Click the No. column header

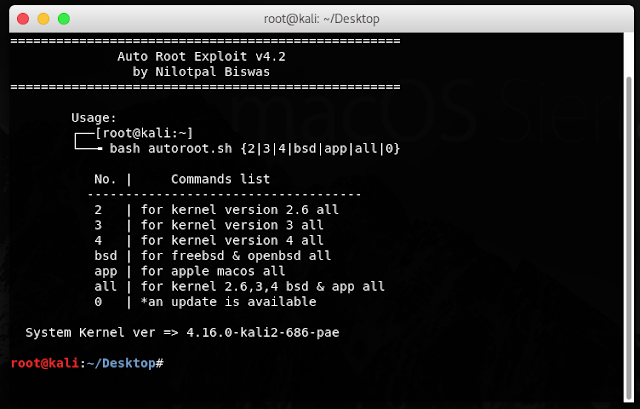[x=105, y=179]
